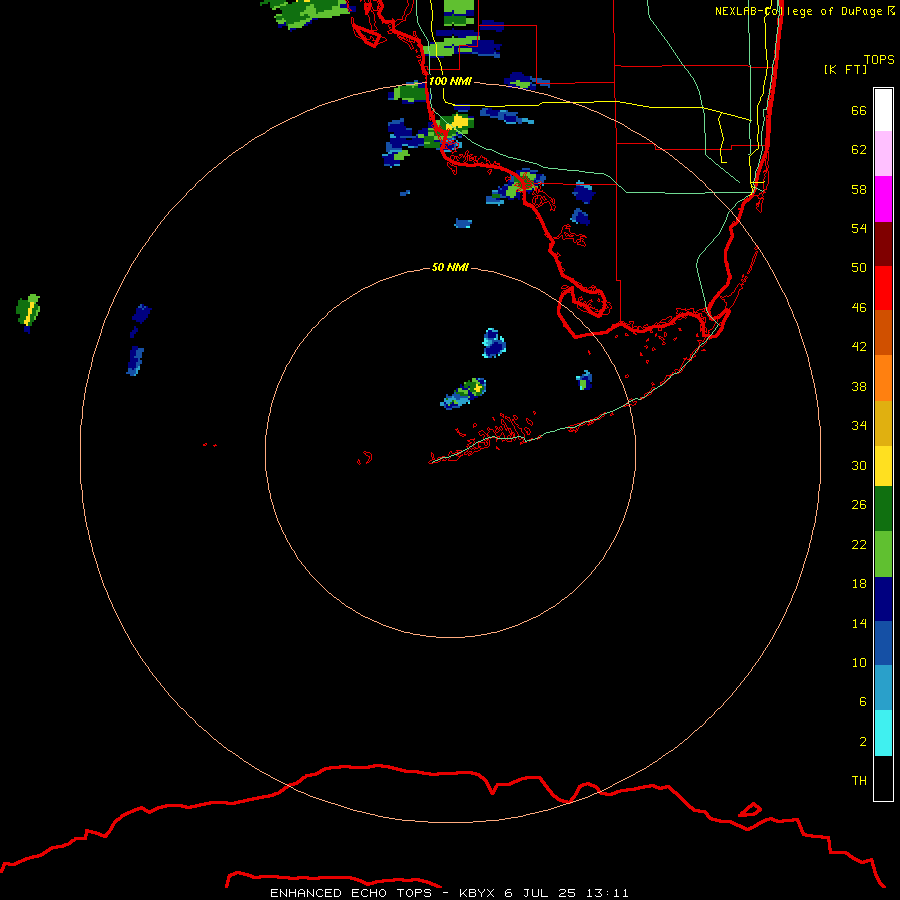Click the '58' legend value

click(x=859, y=189)
